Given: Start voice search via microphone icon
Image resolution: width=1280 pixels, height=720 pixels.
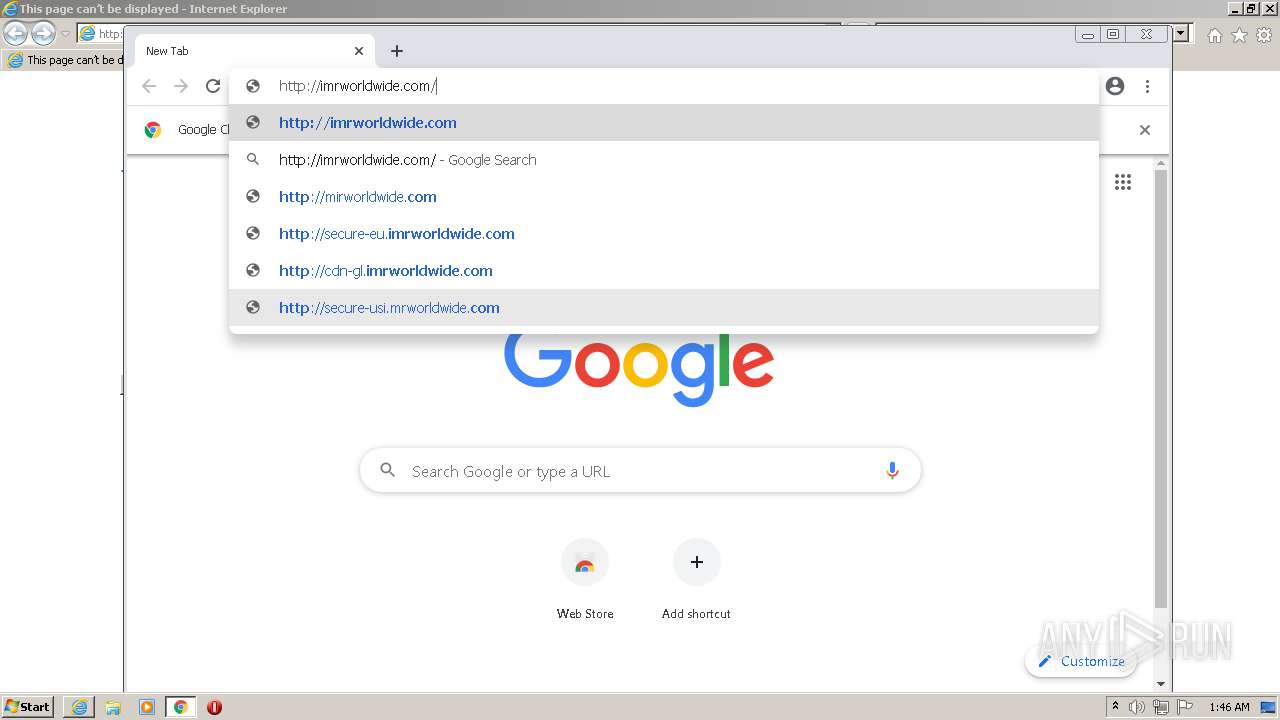Looking at the screenshot, I should click(x=892, y=471).
